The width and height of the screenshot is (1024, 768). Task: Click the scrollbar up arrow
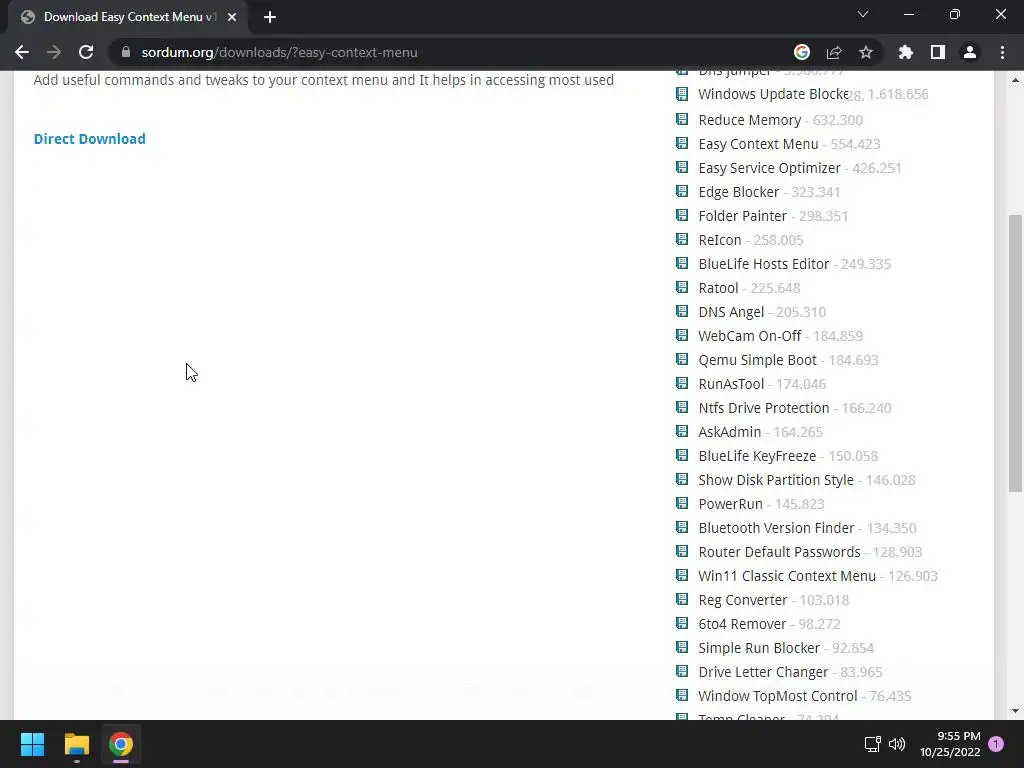(x=1015, y=80)
